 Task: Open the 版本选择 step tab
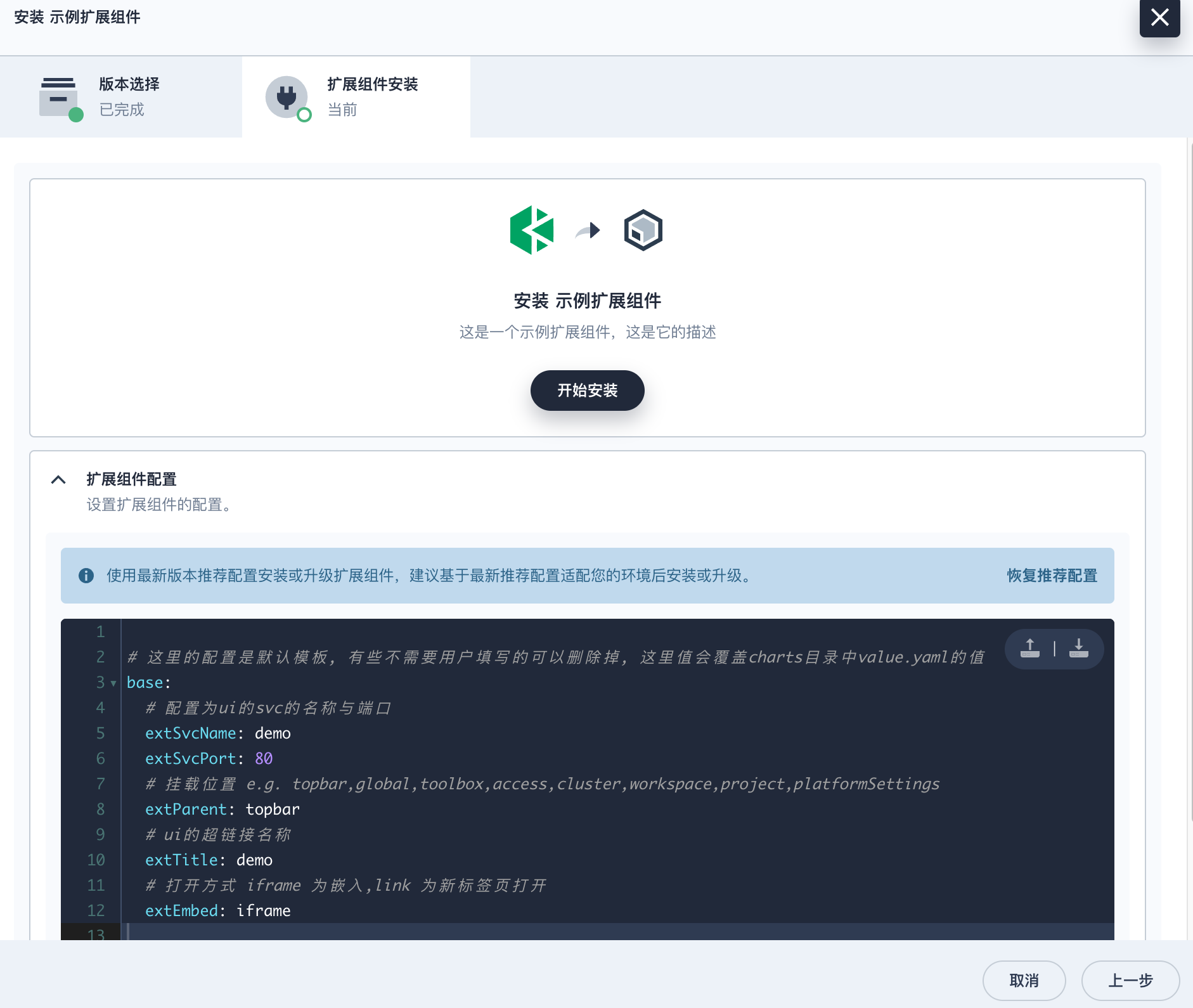pyautogui.click(x=121, y=97)
